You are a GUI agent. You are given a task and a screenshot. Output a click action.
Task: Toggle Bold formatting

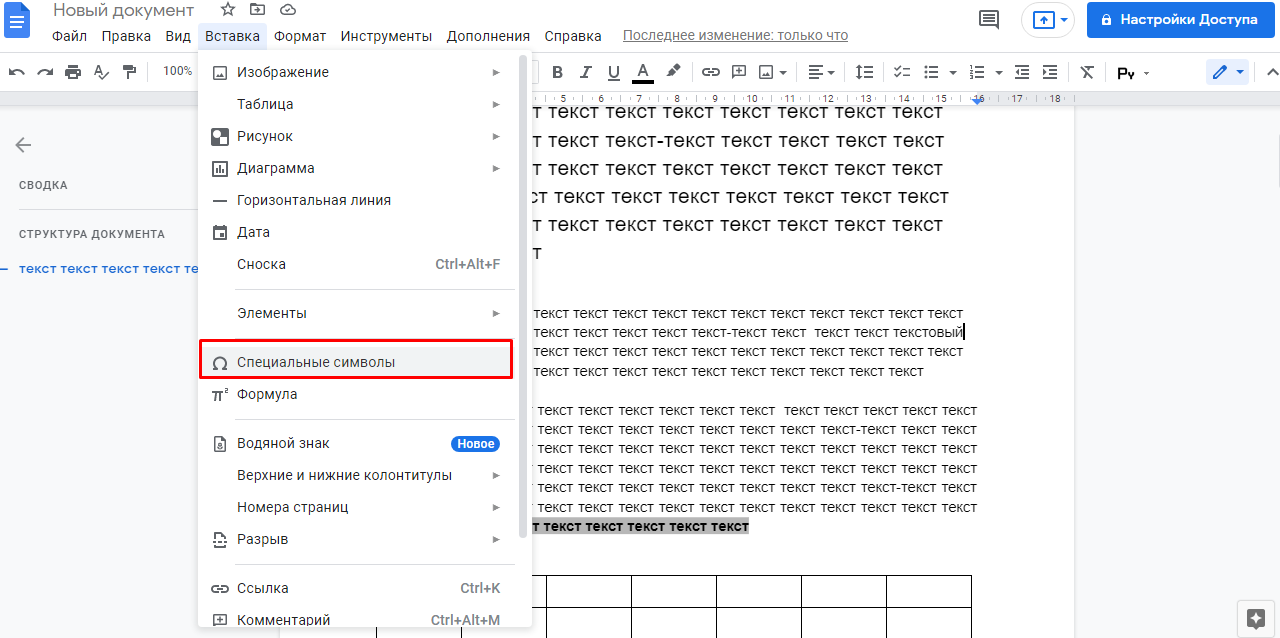[x=557, y=72]
